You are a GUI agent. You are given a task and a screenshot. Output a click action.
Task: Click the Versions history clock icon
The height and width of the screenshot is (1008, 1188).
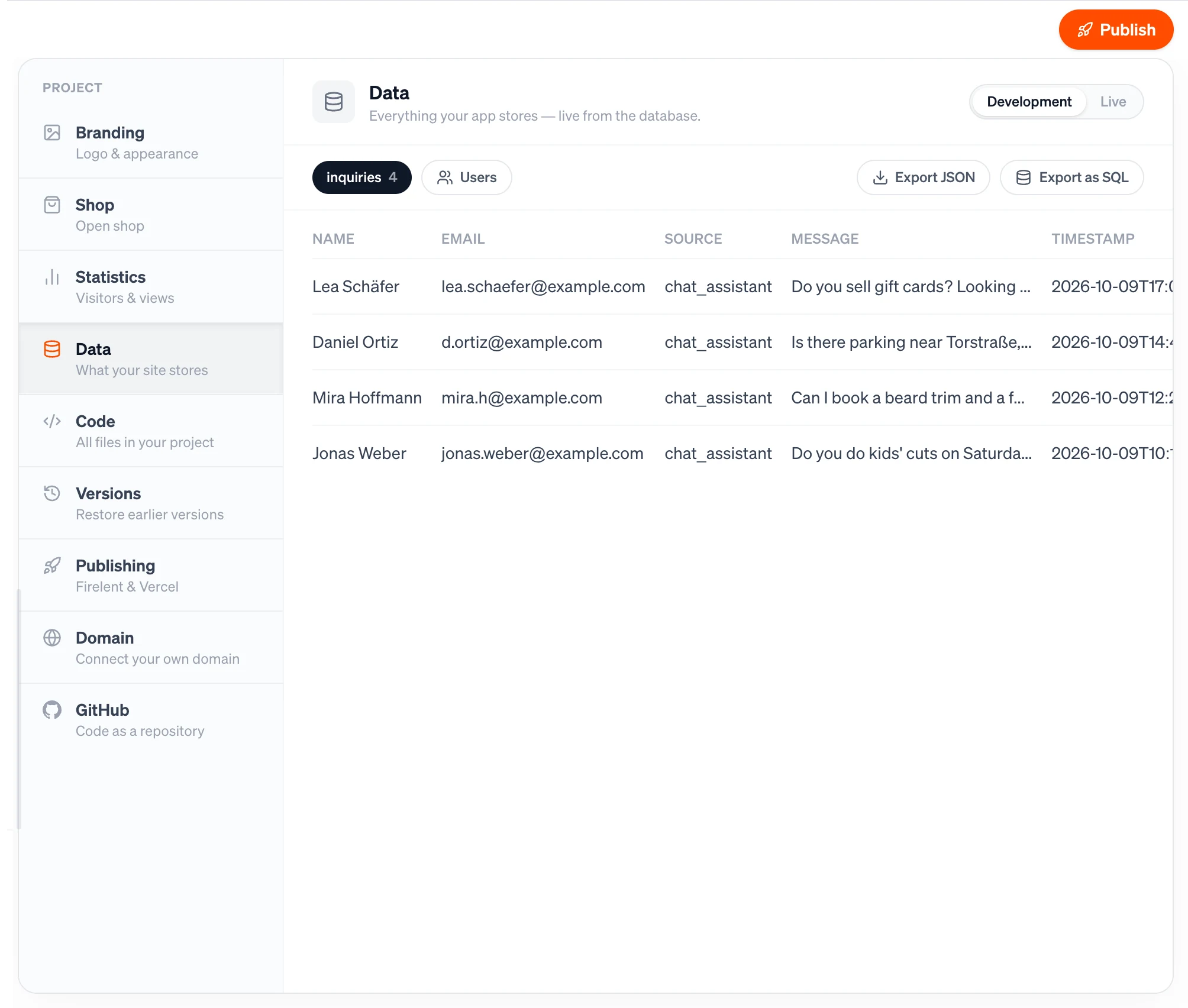coord(52,493)
